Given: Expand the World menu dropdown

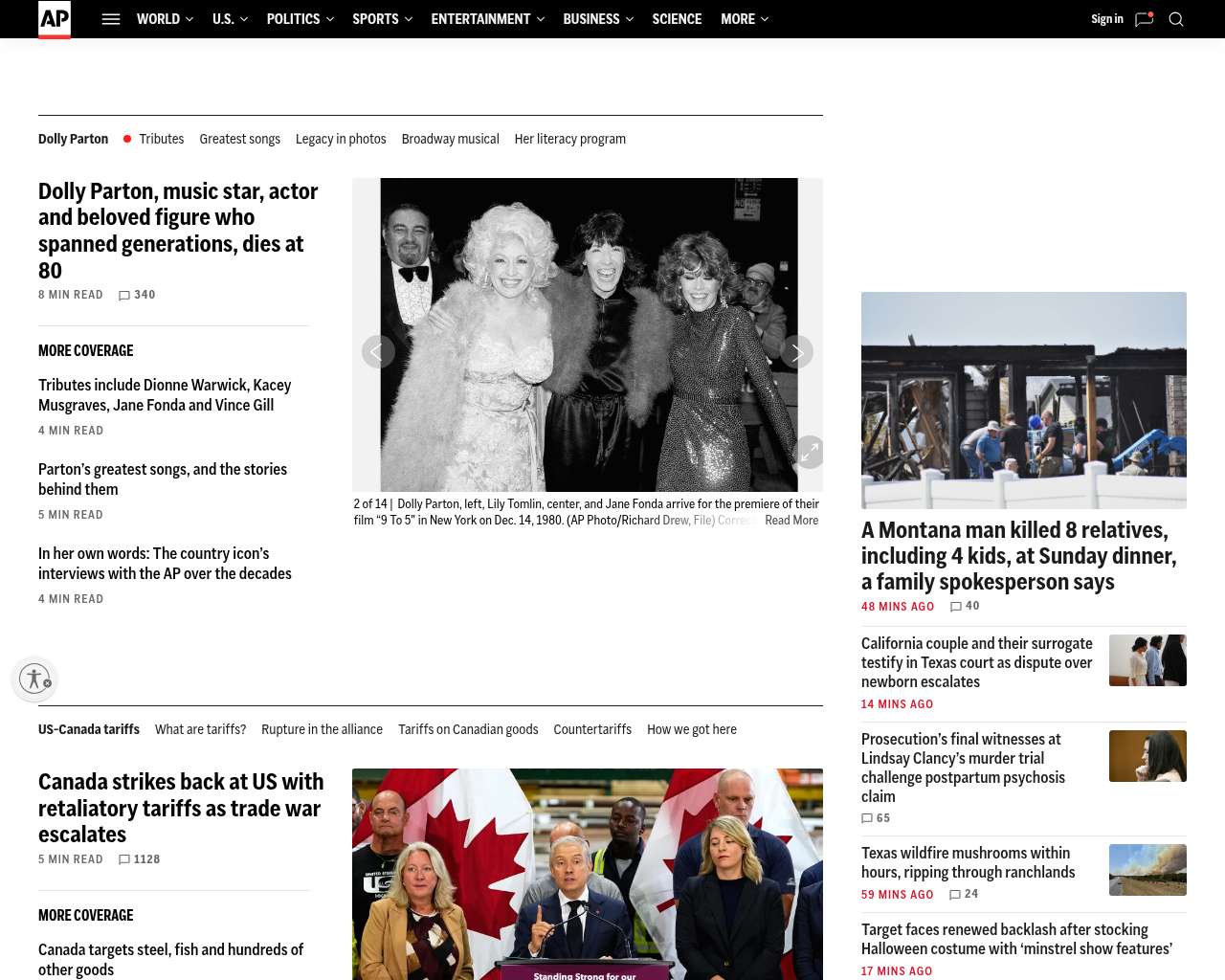Looking at the screenshot, I should pos(165,19).
